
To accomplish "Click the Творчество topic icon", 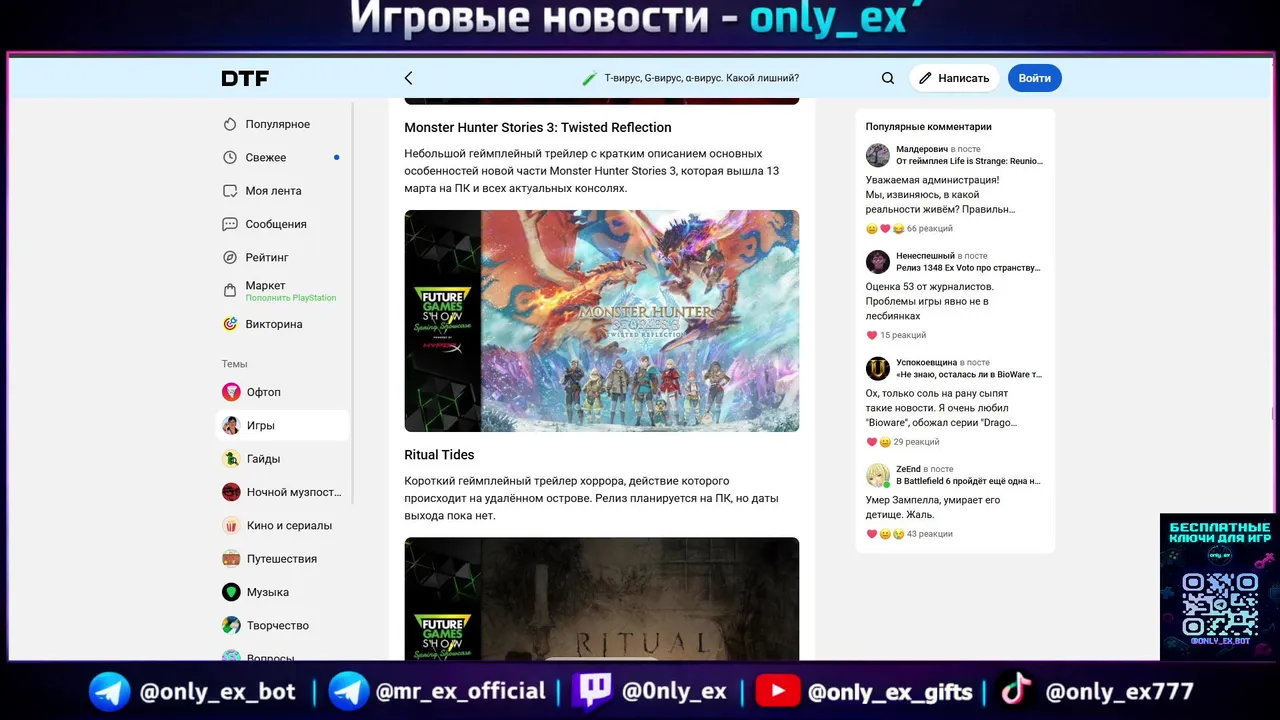I will (x=231, y=625).
